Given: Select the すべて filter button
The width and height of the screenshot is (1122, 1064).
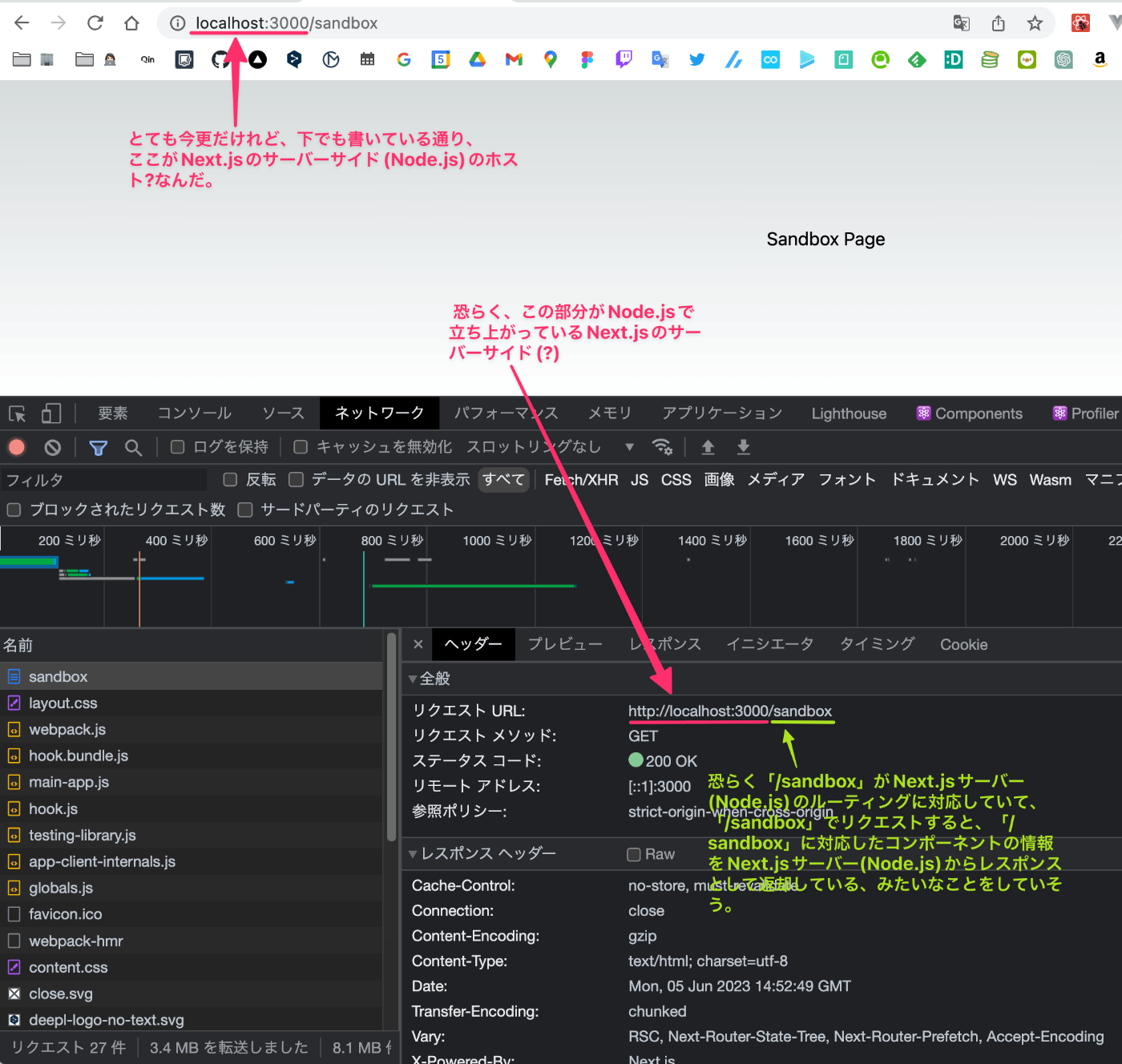Looking at the screenshot, I should [503, 480].
